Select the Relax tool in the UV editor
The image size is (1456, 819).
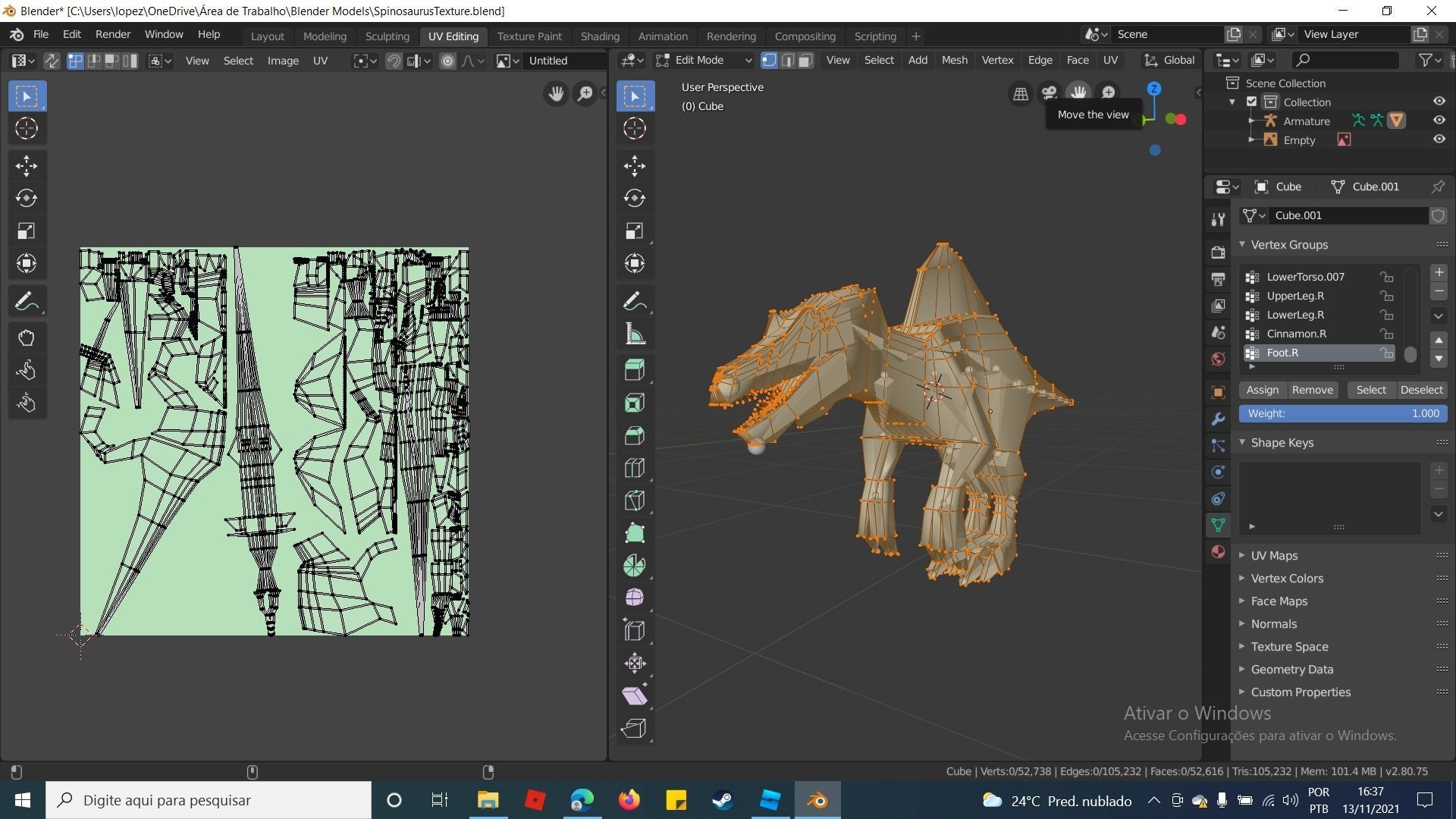pos(27,371)
